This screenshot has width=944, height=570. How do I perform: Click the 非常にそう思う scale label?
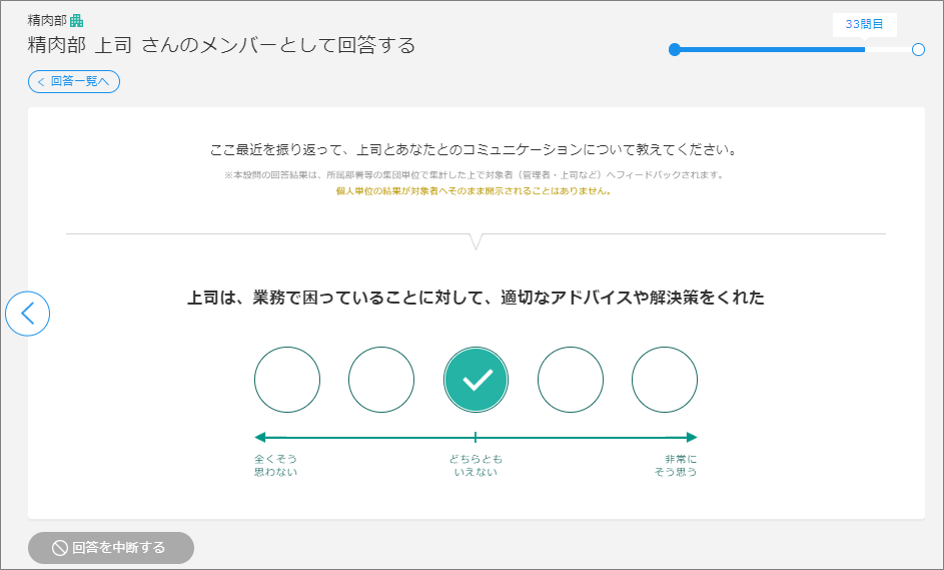pyautogui.click(x=675, y=465)
